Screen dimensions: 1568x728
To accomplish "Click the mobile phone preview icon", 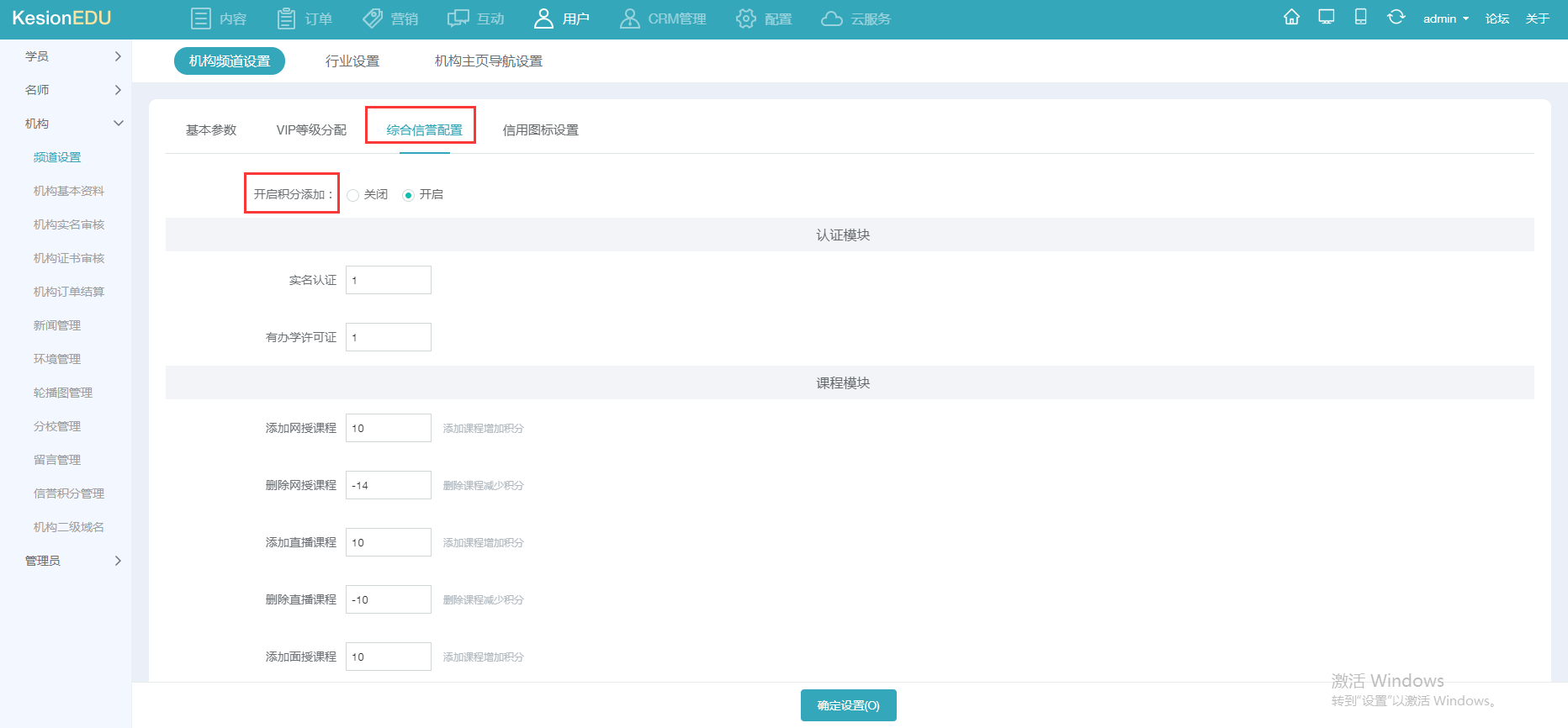I will point(1360,18).
